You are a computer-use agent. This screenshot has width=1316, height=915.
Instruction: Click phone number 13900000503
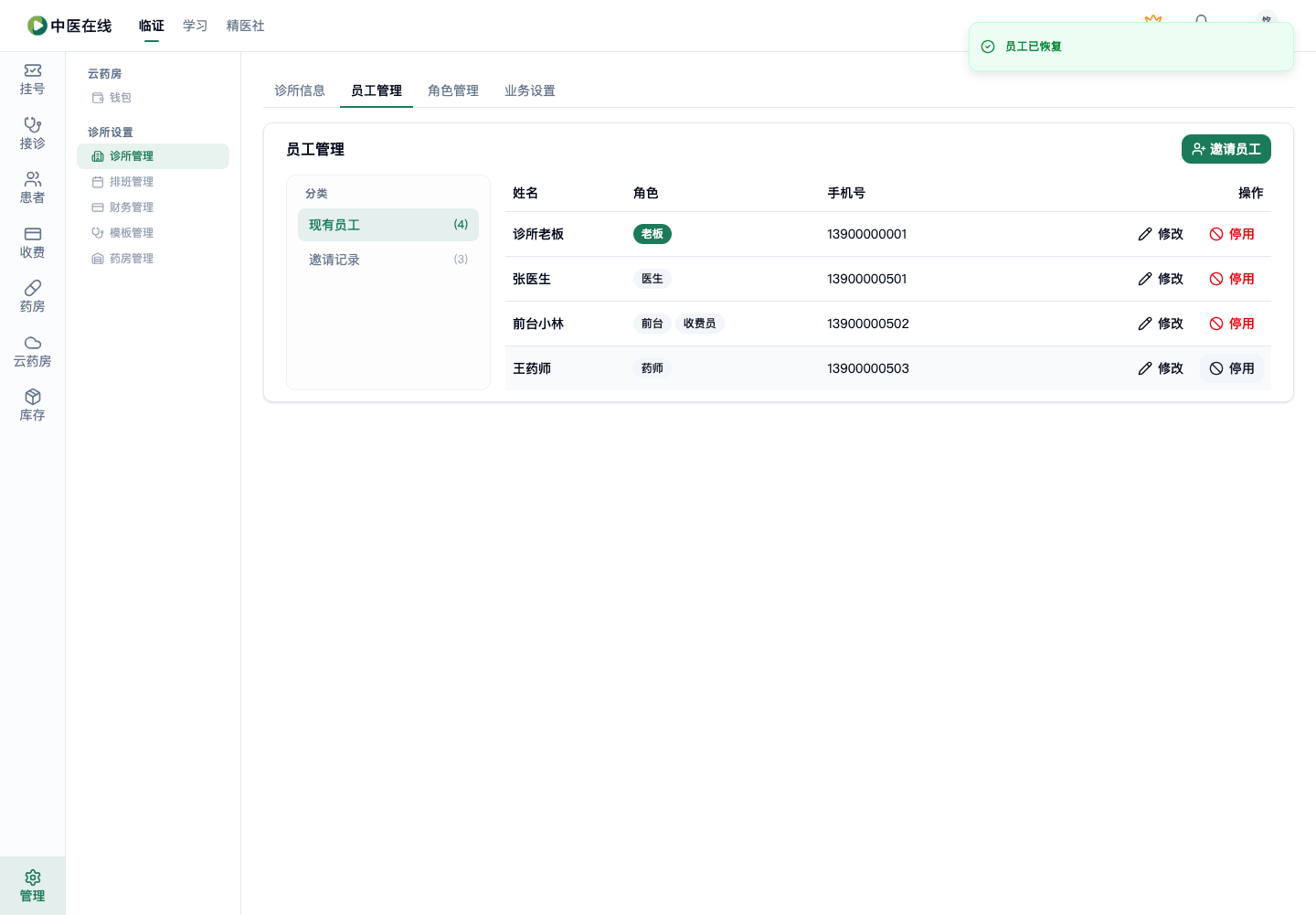point(868,368)
